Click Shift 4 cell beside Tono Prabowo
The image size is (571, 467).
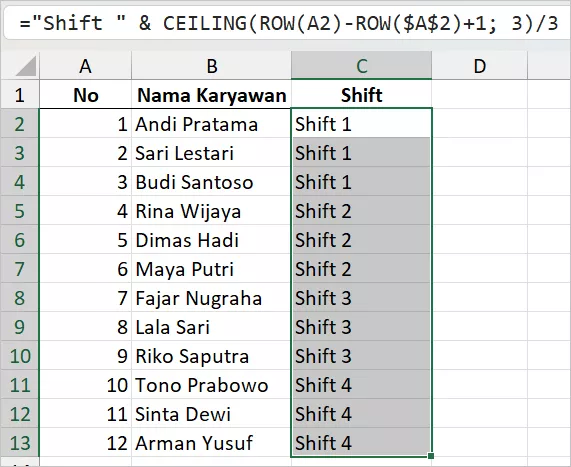pos(361,385)
